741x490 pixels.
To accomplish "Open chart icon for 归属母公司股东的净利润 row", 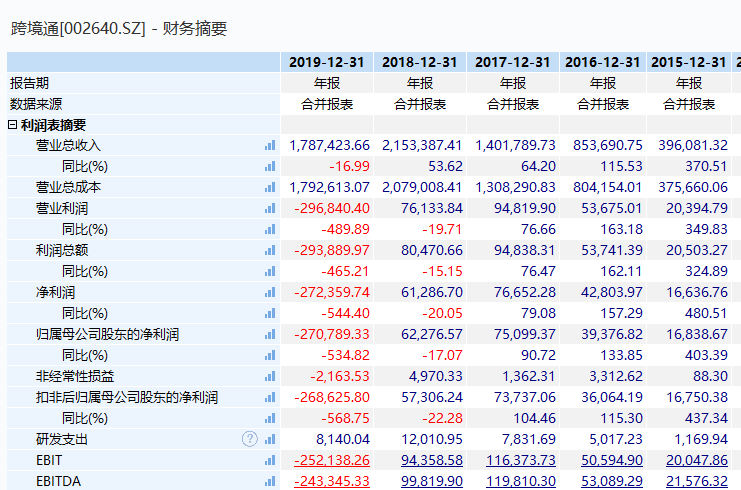I will pos(270,335).
